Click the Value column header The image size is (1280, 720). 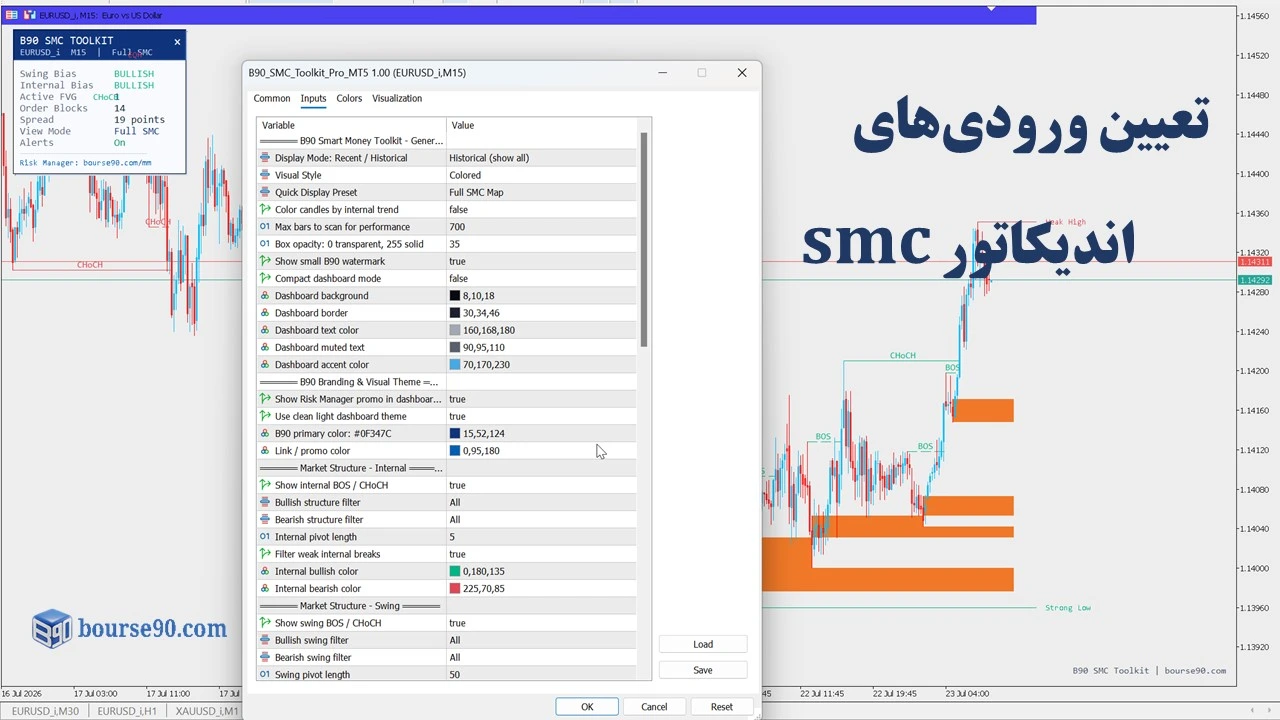click(x=541, y=125)
